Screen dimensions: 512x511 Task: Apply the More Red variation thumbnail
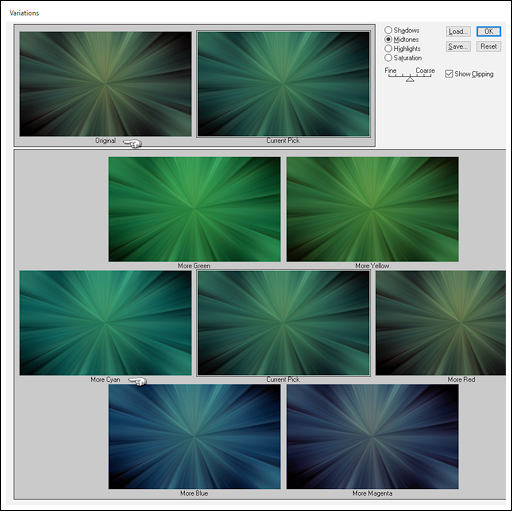(x=441, y=323)
